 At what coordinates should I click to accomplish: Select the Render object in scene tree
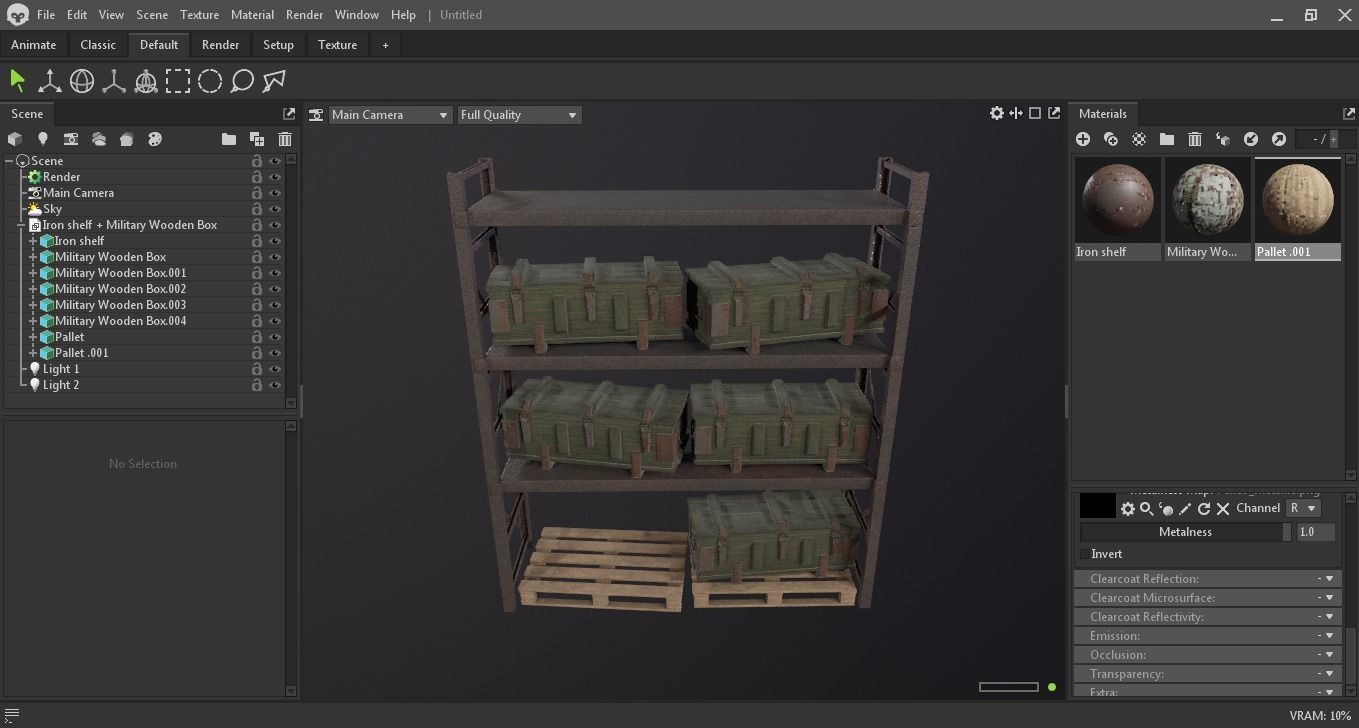[61, 177]
